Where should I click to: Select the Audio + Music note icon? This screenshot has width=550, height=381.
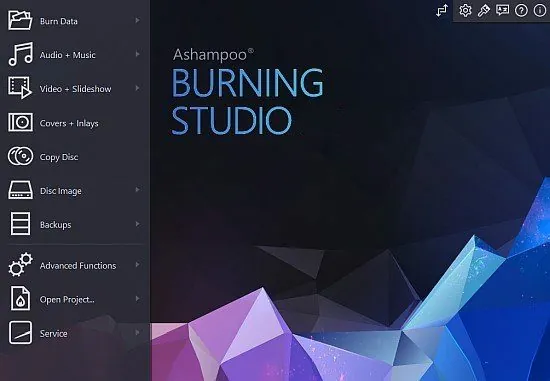(20, 54)
